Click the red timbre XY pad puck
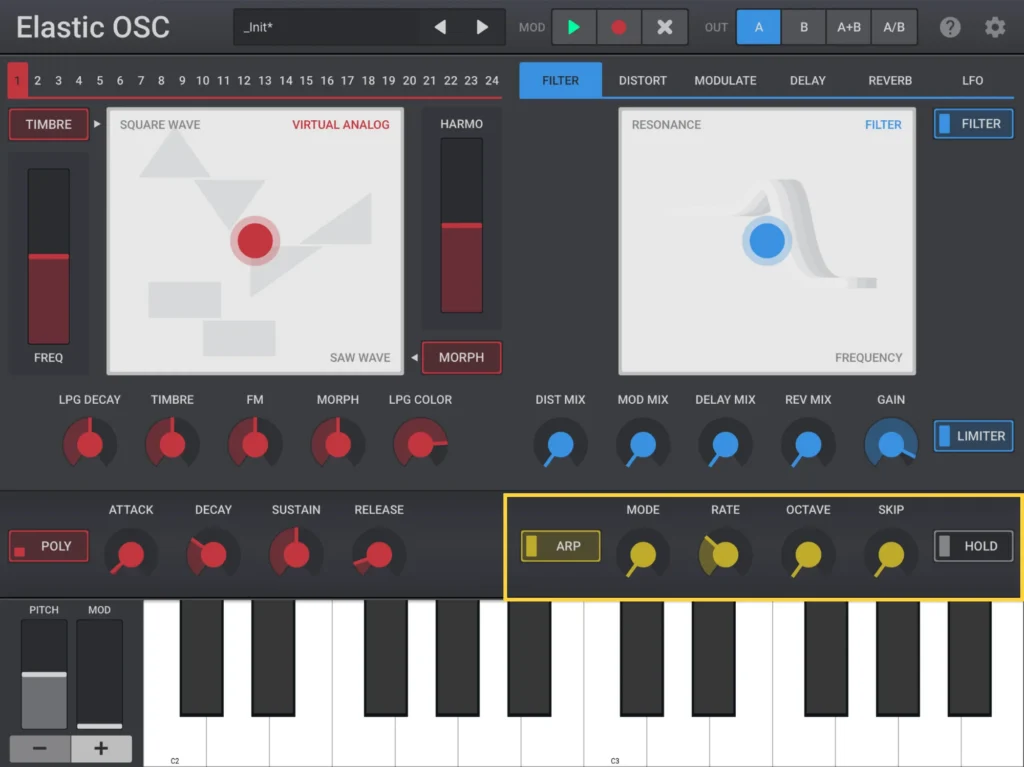The width and height of the screenshot is (1024, 767). (x=255, y=240)
